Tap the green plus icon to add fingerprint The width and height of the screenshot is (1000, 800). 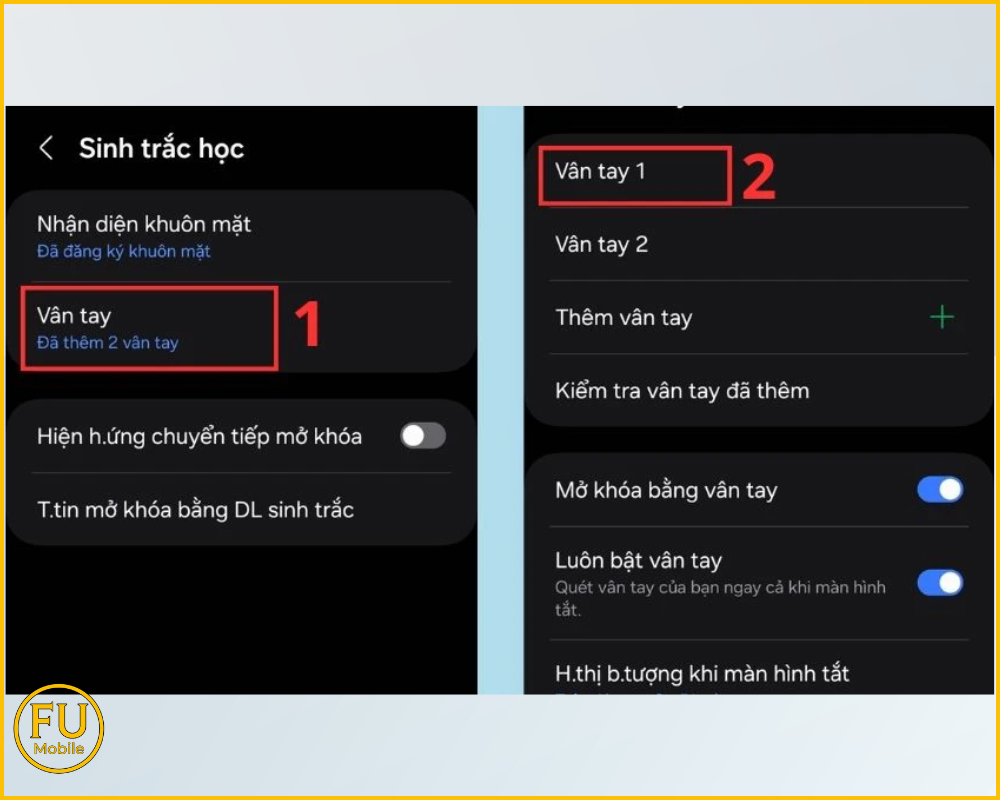pyautogui.click(x=941, y=318)
